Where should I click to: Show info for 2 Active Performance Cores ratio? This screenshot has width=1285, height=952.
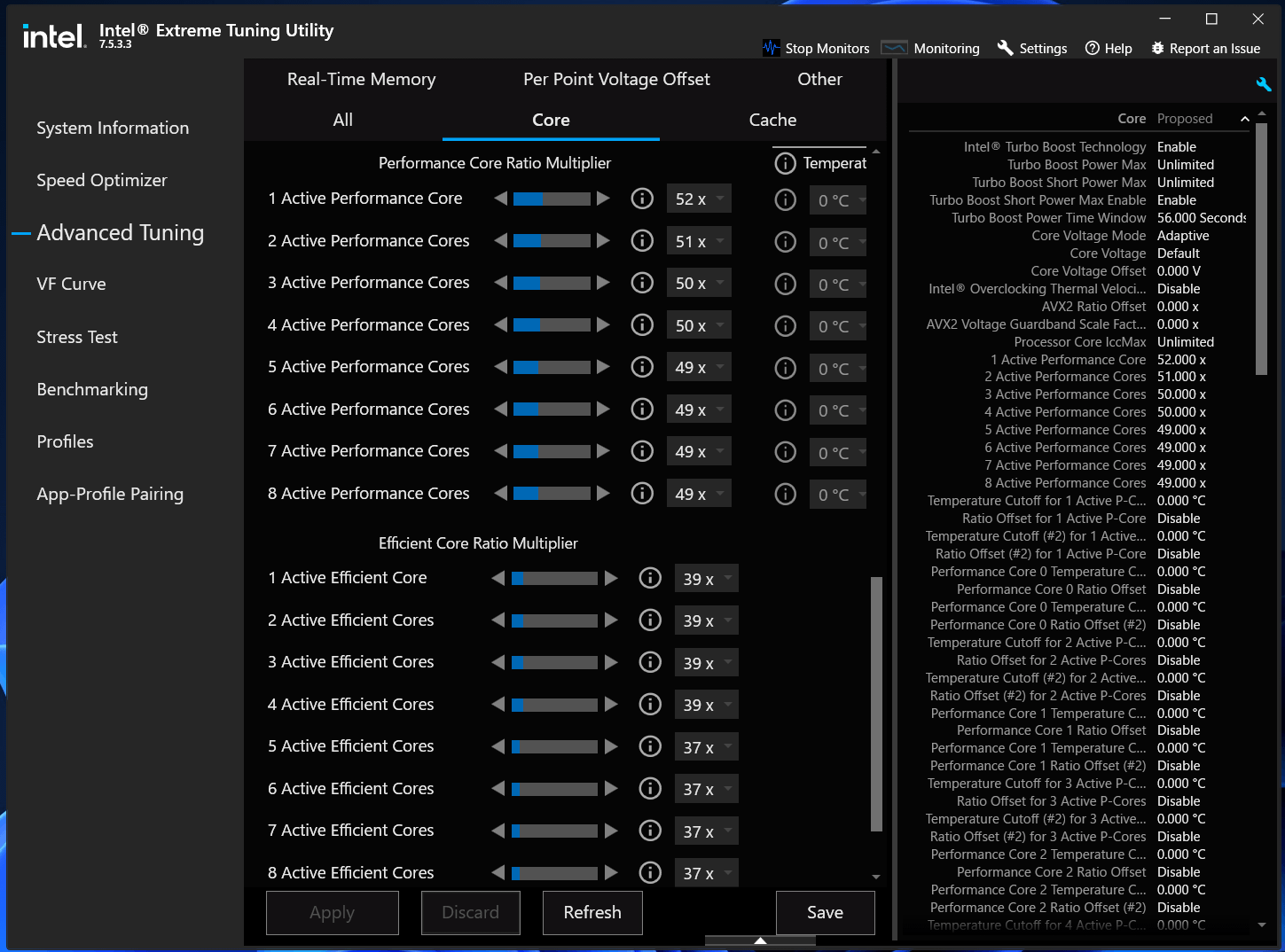(x=642, y=240)
